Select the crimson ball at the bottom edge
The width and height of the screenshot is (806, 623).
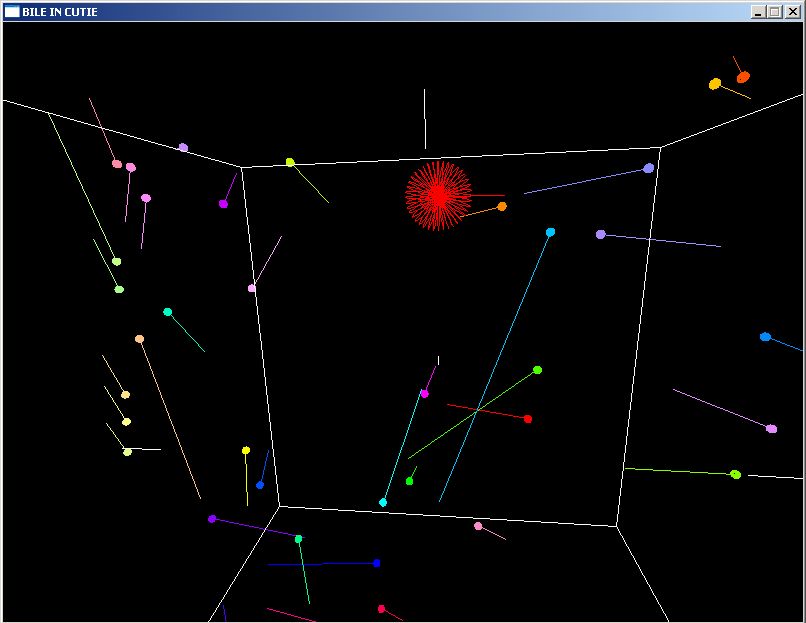381,609
